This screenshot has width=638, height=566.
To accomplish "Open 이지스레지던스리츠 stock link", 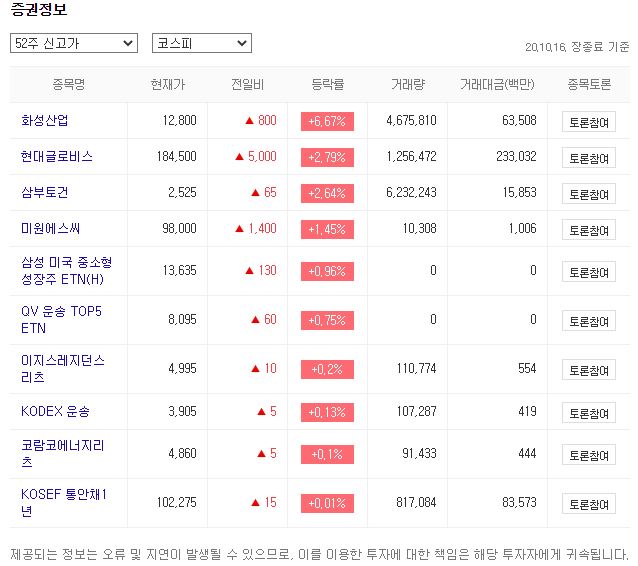I will 63,369.
